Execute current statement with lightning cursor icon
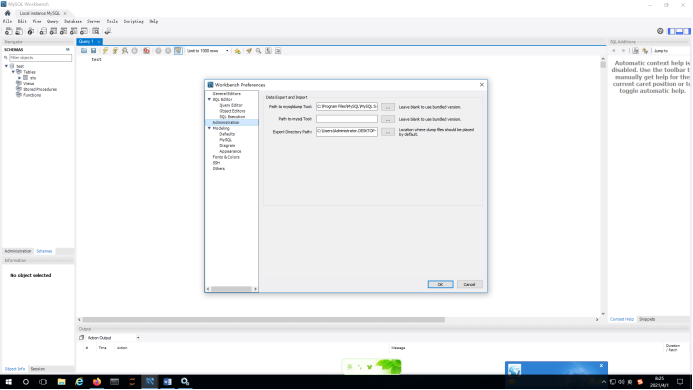Viewport: 693px width, 390px height. pyautogui.click(x=115, y=51)
